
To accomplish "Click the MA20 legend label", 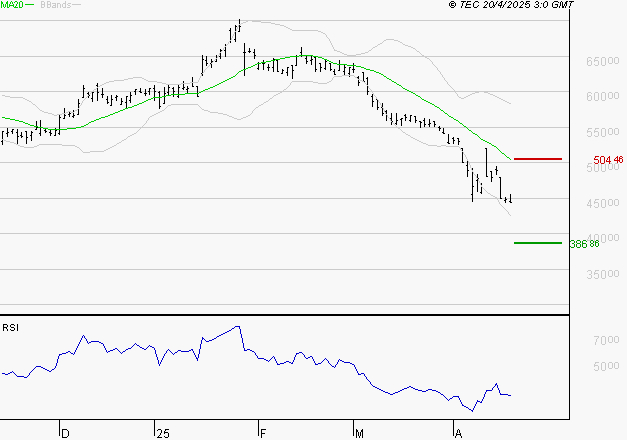I will coord(12,5).
